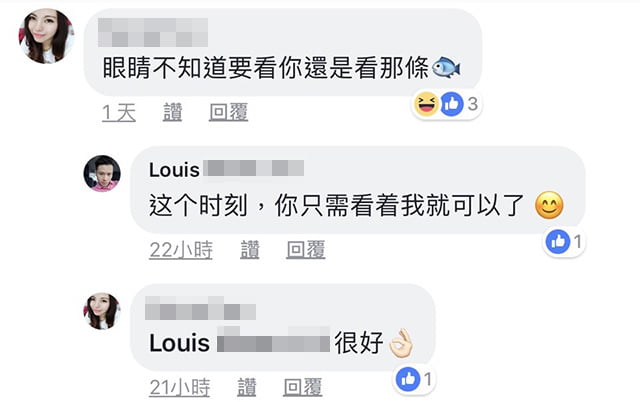Click the thumbs-up reaction on the 很好 reply

(408, 379)
